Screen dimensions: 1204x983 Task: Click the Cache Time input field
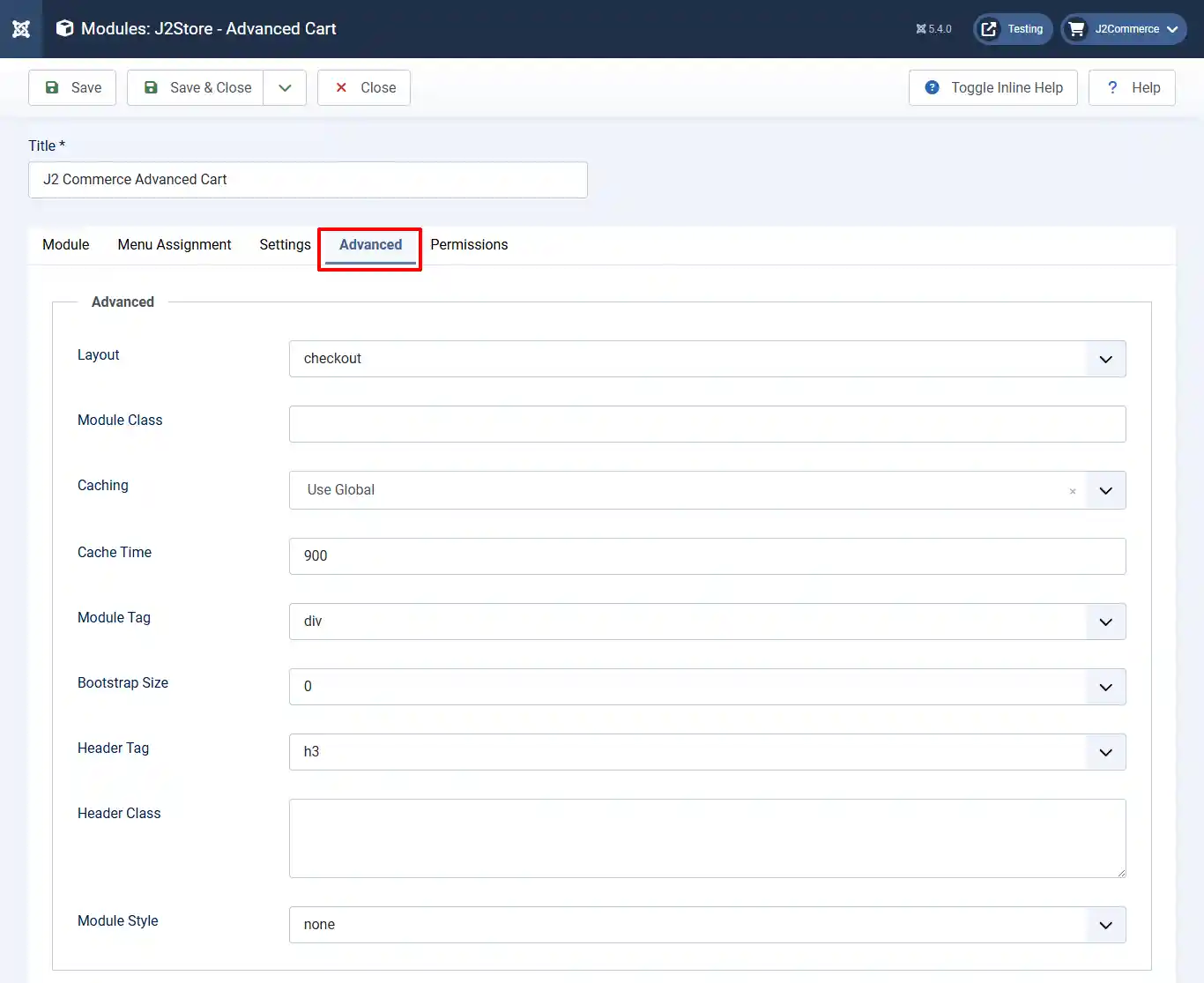point(707,556)
